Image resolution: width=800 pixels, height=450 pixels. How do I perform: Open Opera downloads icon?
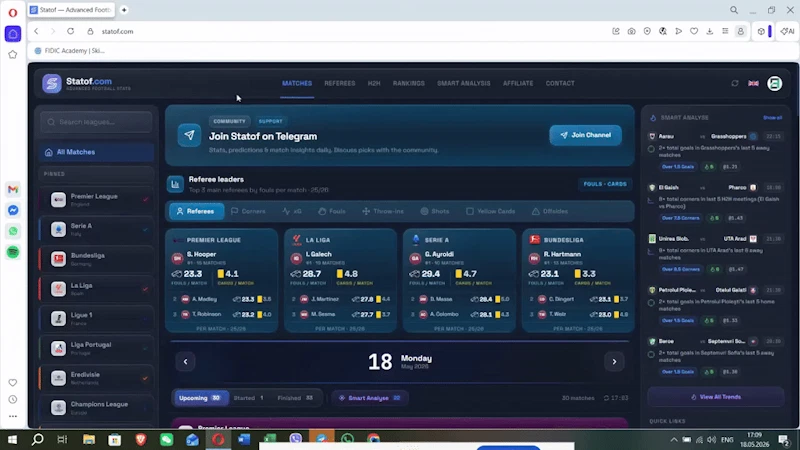click(x=710, y=31)
